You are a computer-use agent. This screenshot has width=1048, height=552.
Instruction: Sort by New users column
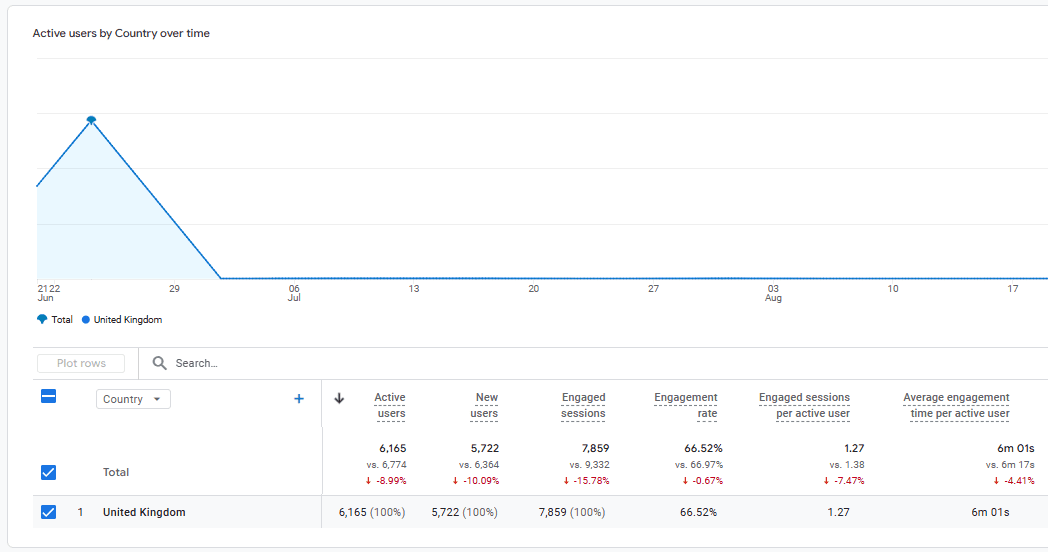pos(484,405)
